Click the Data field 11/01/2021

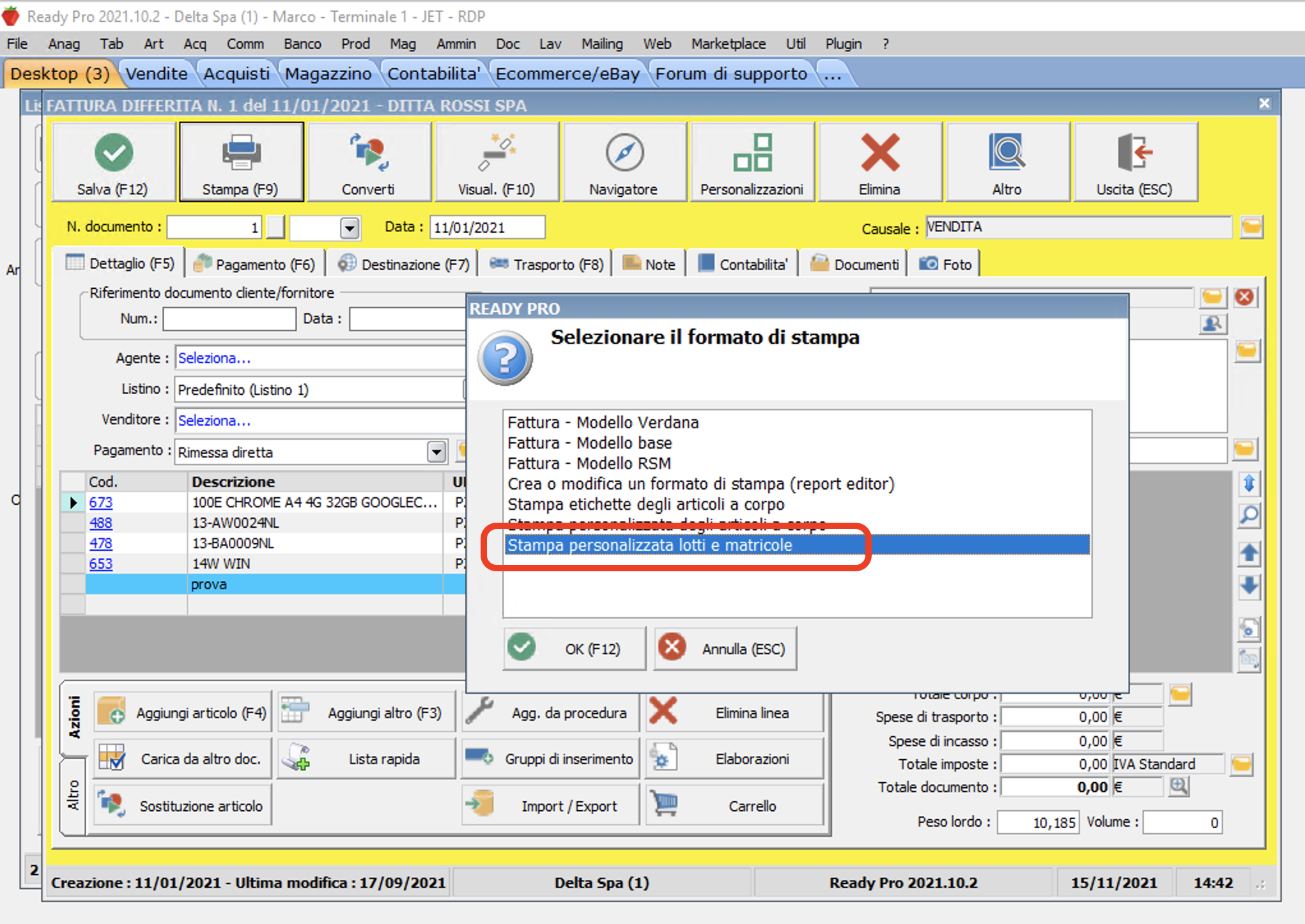487,227
